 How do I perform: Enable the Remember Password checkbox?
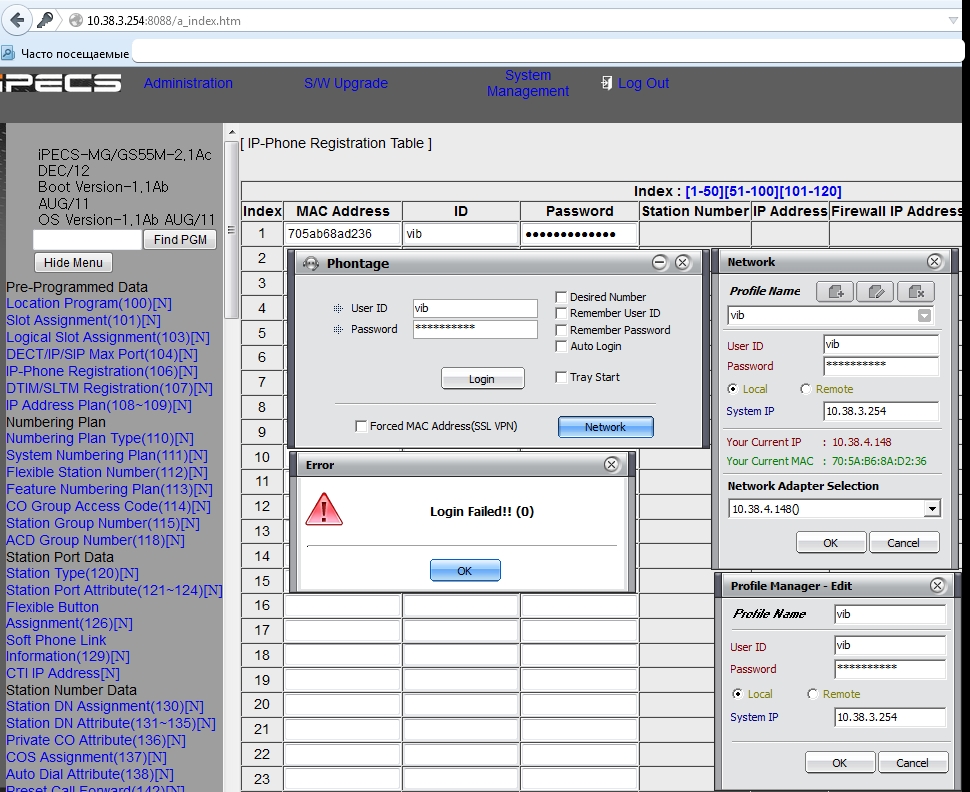pos(561,330)
